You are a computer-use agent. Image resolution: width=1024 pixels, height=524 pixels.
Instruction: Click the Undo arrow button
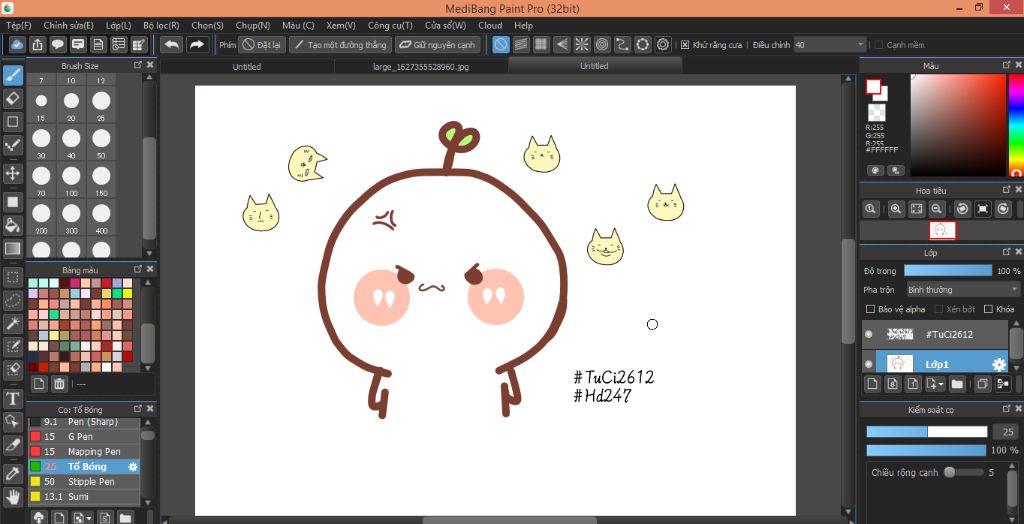click(172, 44)
